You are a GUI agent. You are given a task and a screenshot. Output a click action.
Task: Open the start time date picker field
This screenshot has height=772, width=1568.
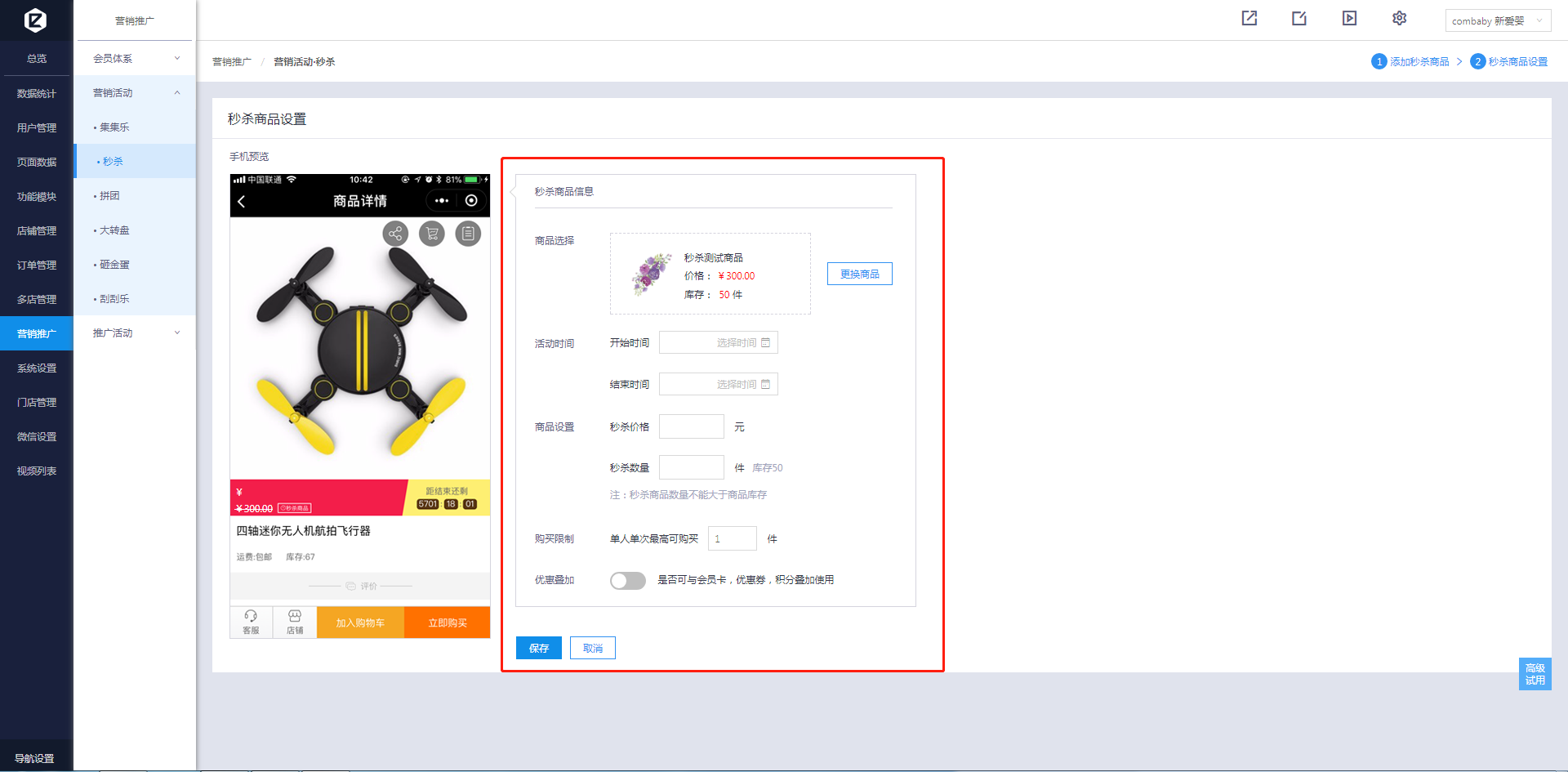[x=718, y=342]
